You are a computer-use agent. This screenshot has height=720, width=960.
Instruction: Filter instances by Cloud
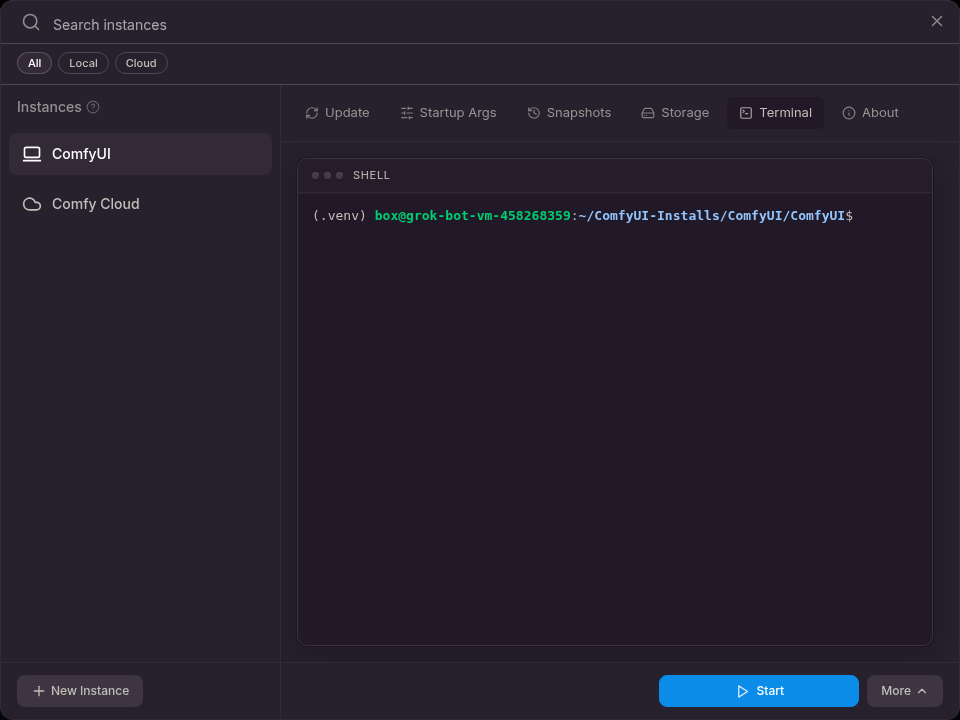tap(141, 63)
